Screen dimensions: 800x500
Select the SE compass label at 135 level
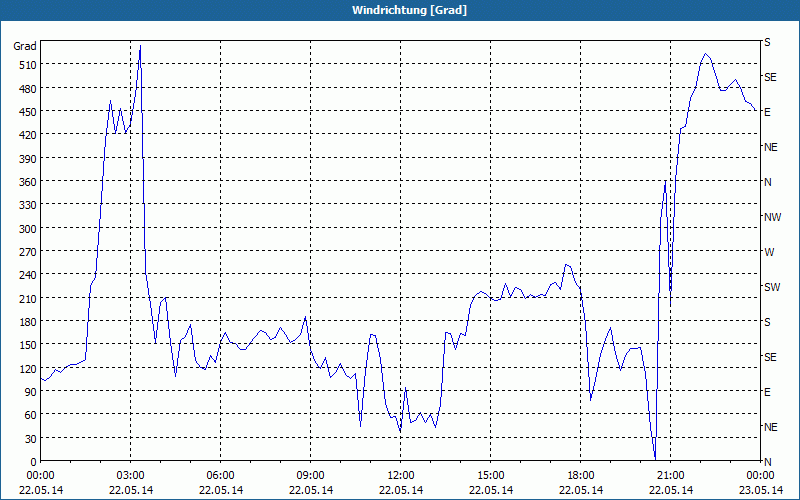coord(770,358)
